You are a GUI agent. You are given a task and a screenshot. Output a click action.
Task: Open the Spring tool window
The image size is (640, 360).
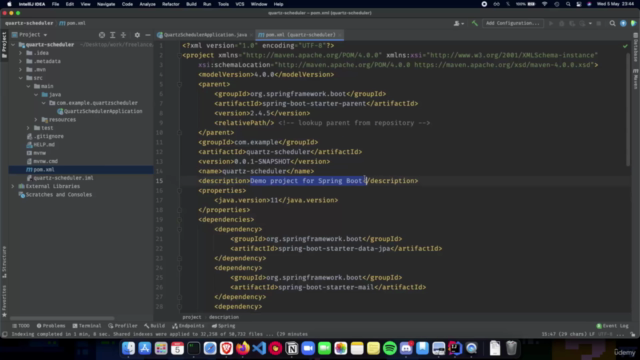223,326
